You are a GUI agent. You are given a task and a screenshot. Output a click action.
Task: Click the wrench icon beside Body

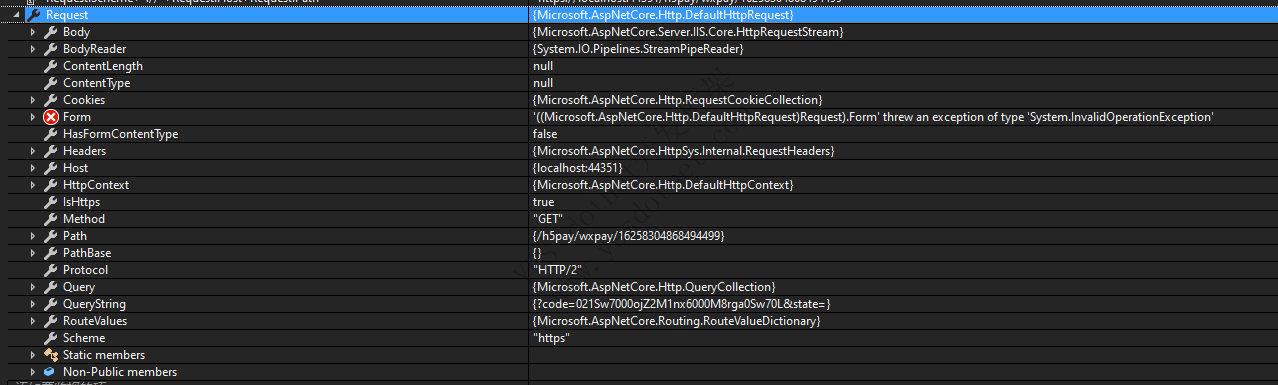point(50,32)
